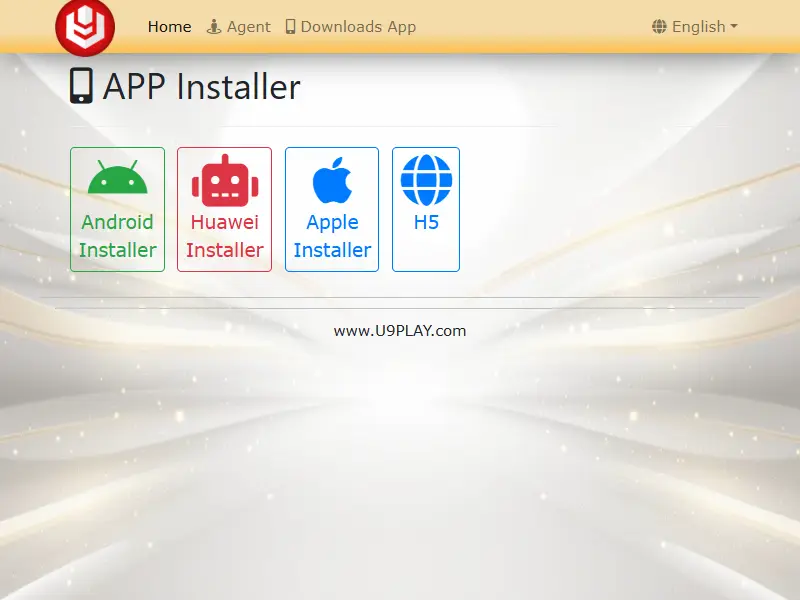The image size is (800, 600).
Task: Expand the English language dropdown
Action: coord(695,27)
